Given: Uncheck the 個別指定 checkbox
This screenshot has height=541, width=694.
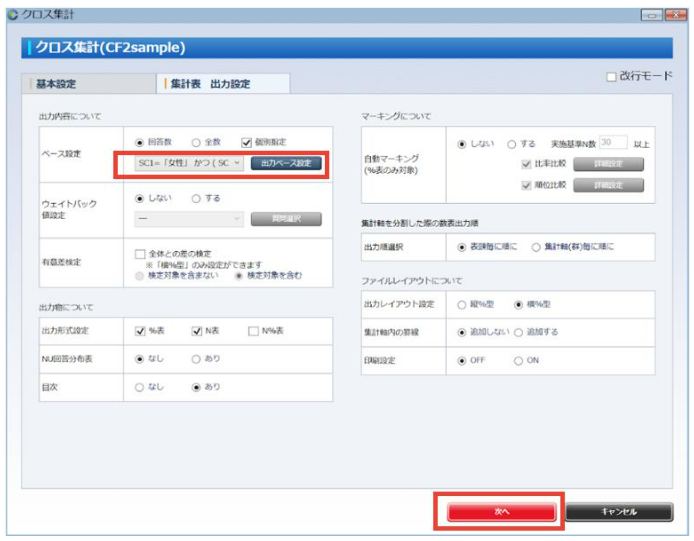Looking at the screenshot, I should 246,143.
